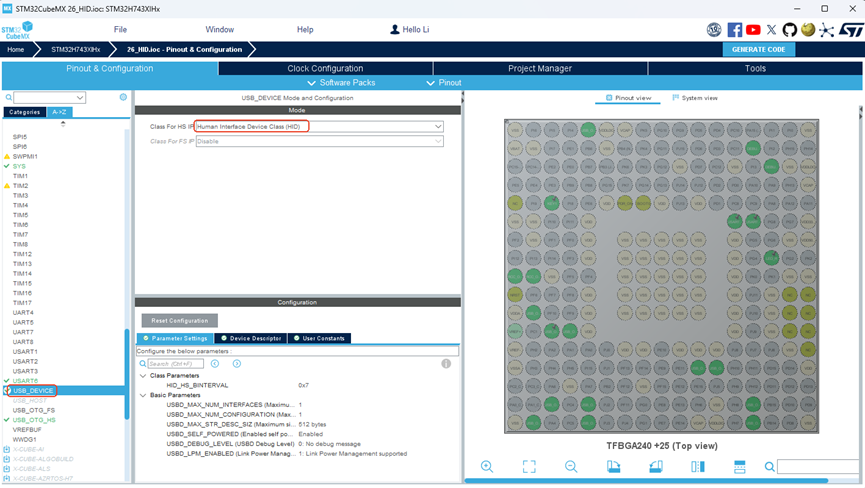The width and height of the screenshot is (865, 488).
Task: Select USB_OTG_HS in peripheral list
Action: click(x=34, y=420)
